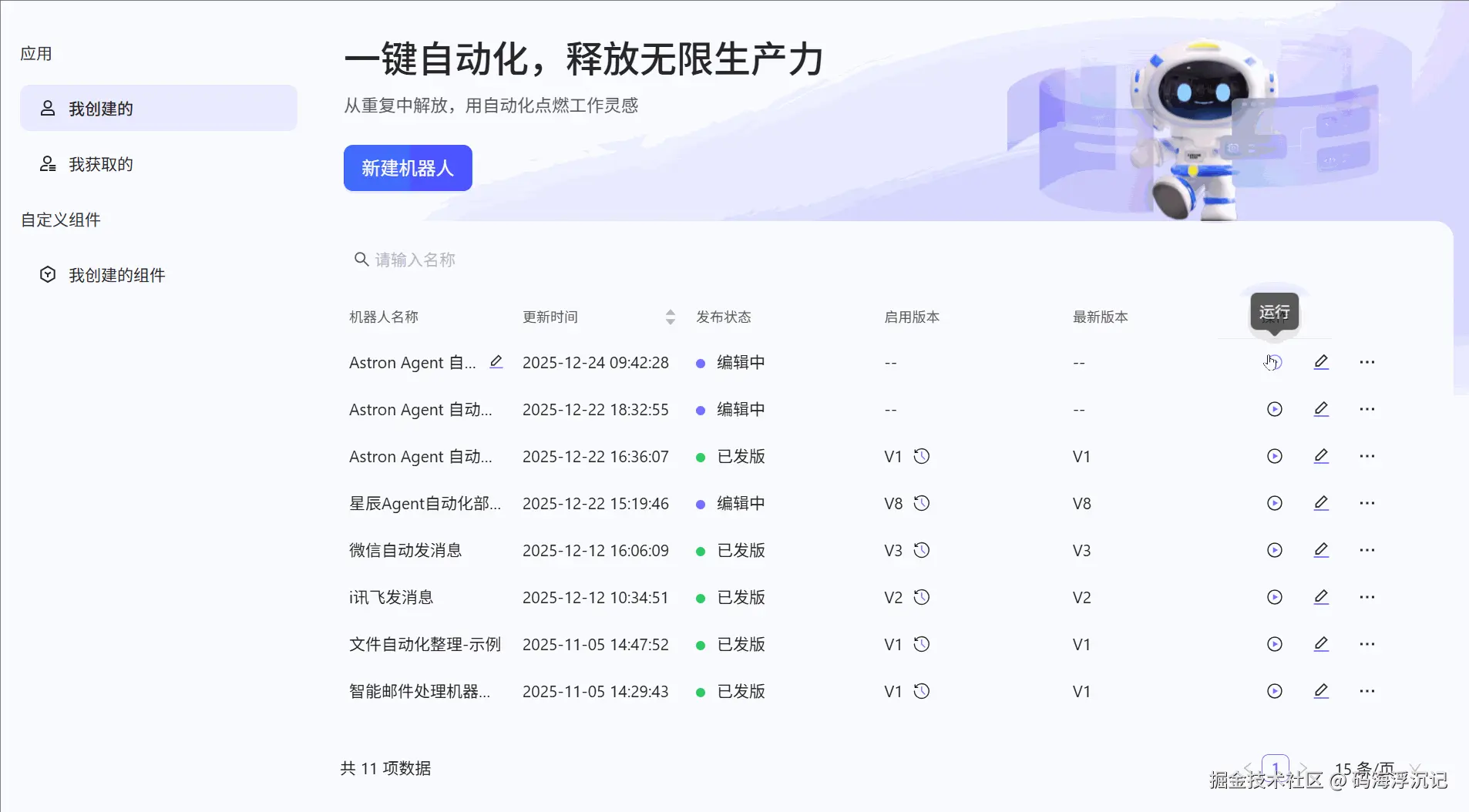
Task: Open more options for 智能邮件处理机器...
Action: (x=1367, y=691)
